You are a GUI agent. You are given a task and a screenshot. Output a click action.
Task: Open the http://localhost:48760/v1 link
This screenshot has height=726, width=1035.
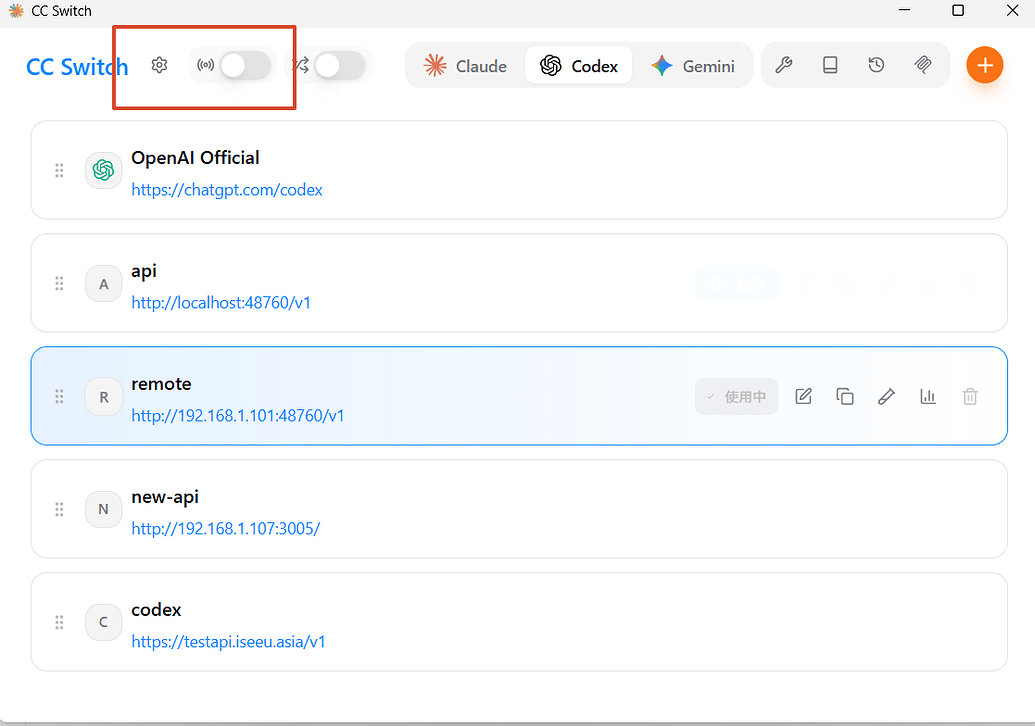[x=221, y=303]
